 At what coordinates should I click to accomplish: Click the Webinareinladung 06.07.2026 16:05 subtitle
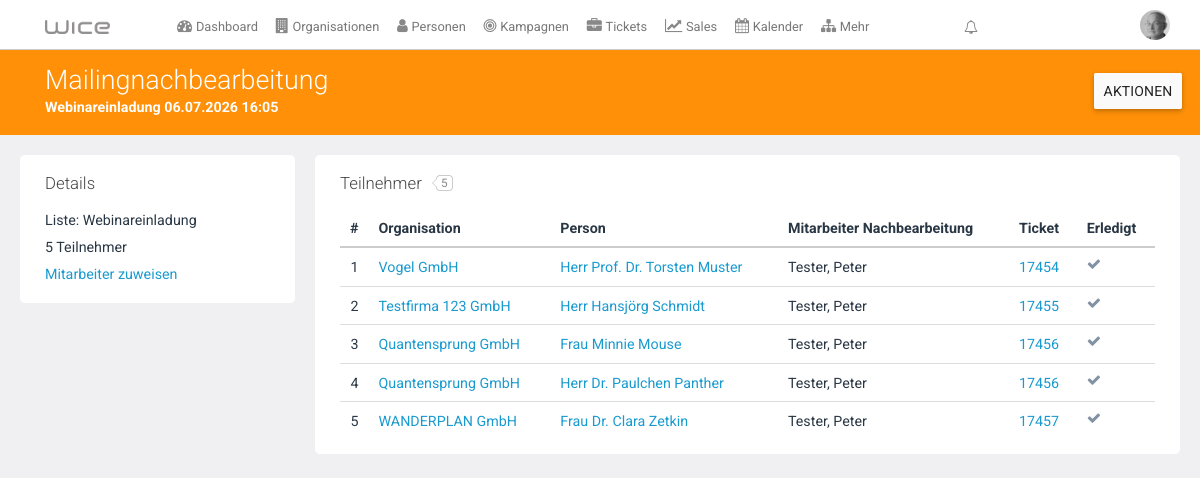point(162,106)
